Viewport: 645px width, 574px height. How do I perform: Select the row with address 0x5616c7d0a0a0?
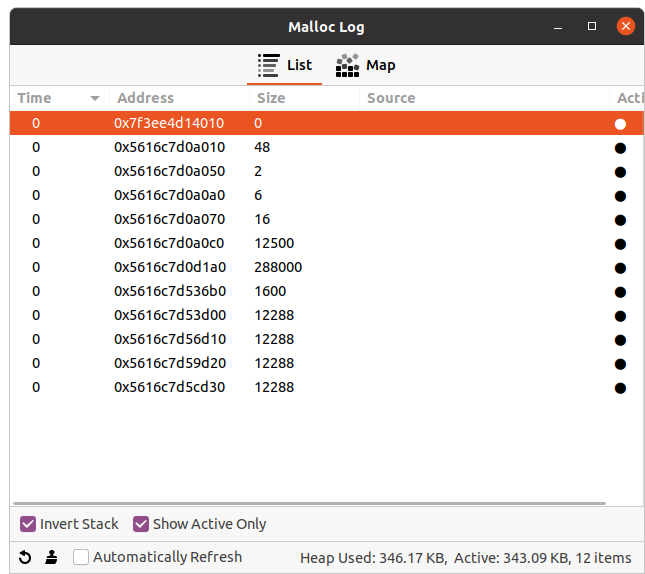click(x=327, y=195)
